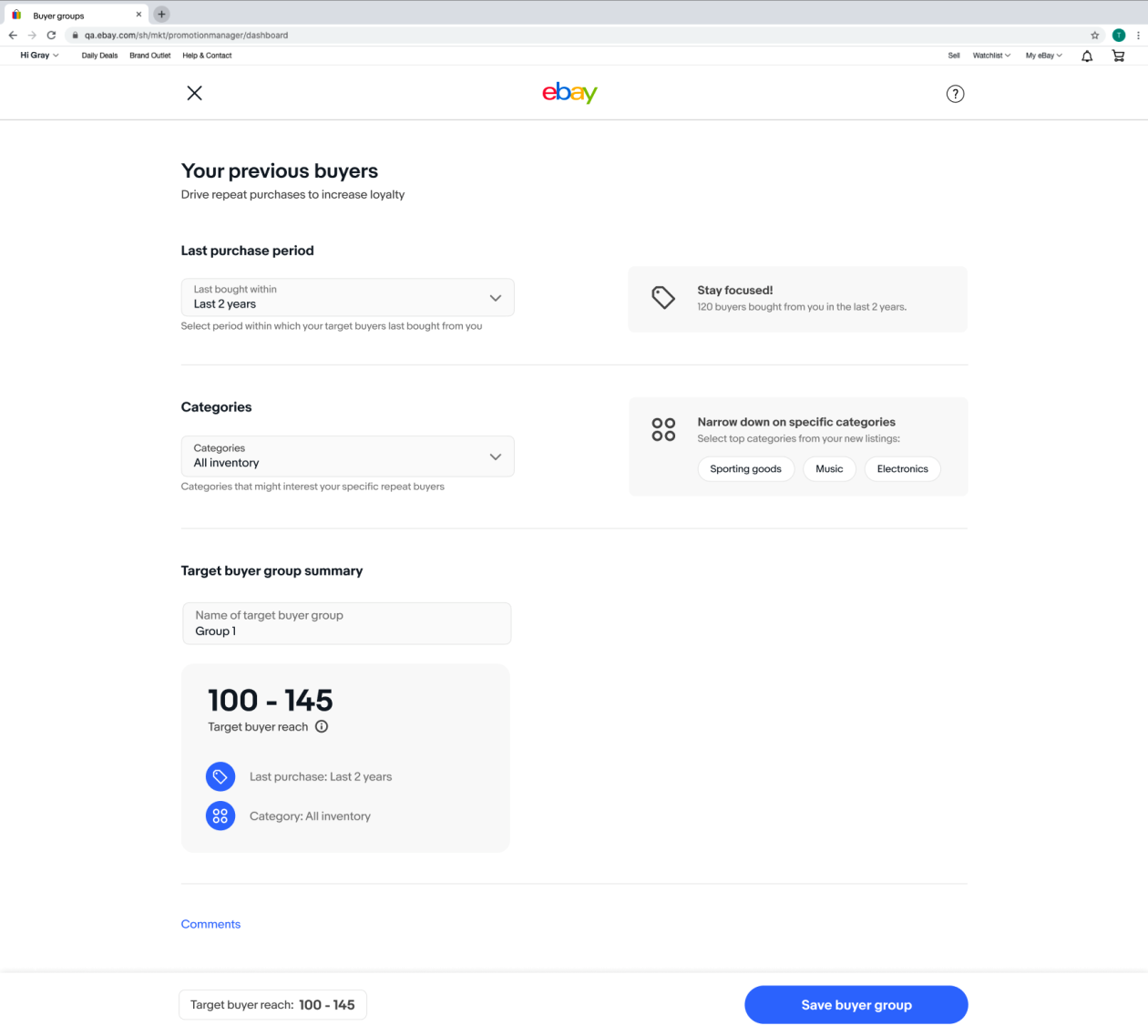Open a new browser tab
The image size is (1148, 1036).
[x=161, y=15]
